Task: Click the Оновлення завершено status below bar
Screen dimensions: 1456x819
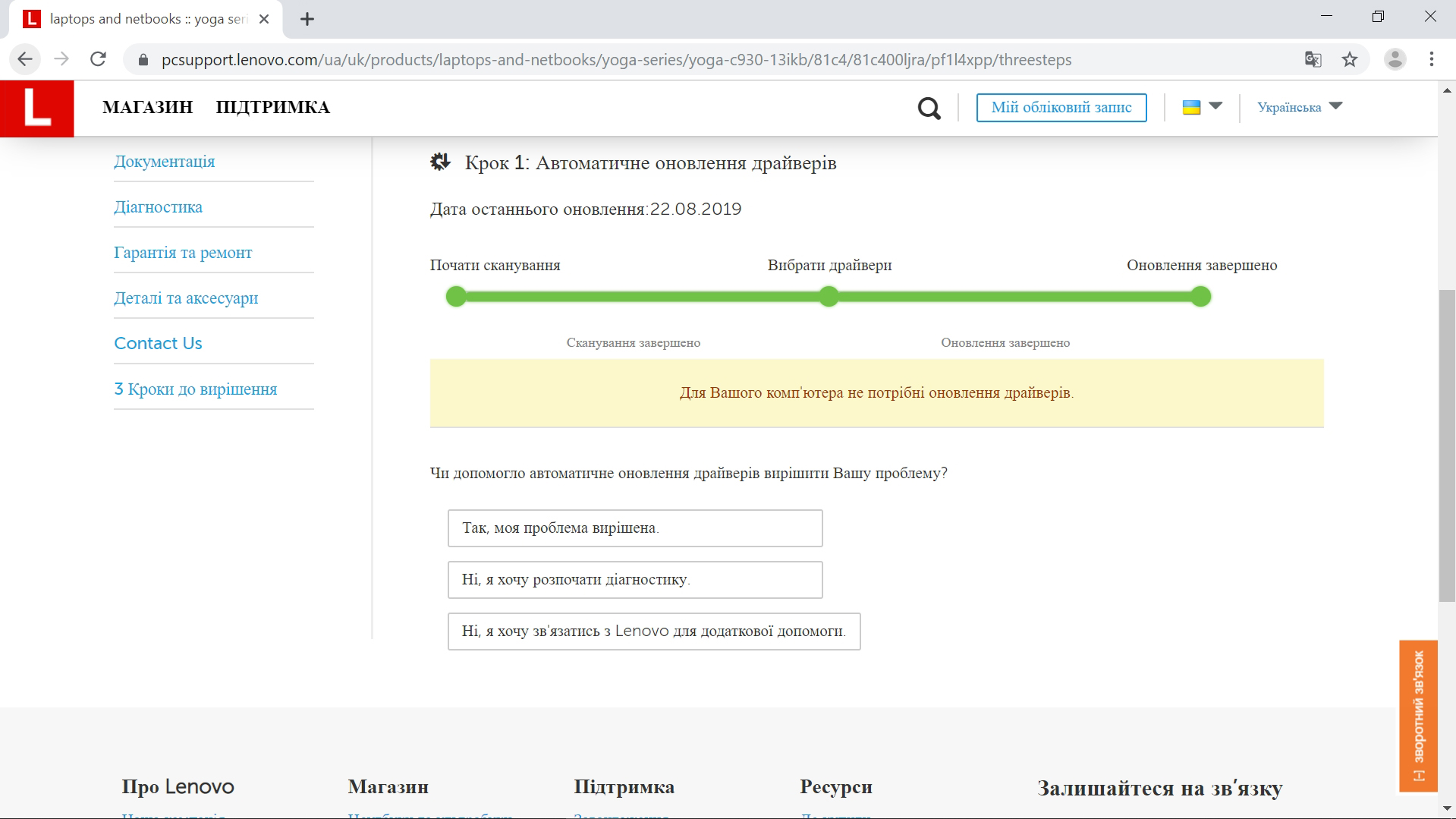Action: (1005, 343)
